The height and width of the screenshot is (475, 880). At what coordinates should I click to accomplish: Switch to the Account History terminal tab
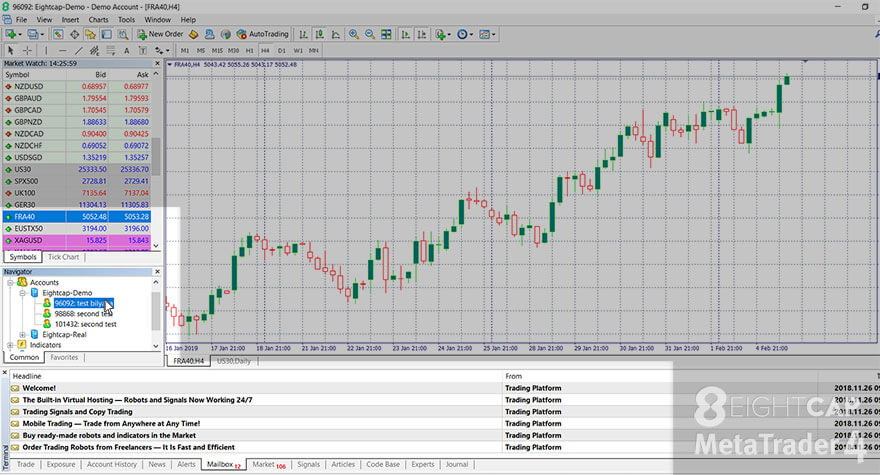tap(112, 464)
